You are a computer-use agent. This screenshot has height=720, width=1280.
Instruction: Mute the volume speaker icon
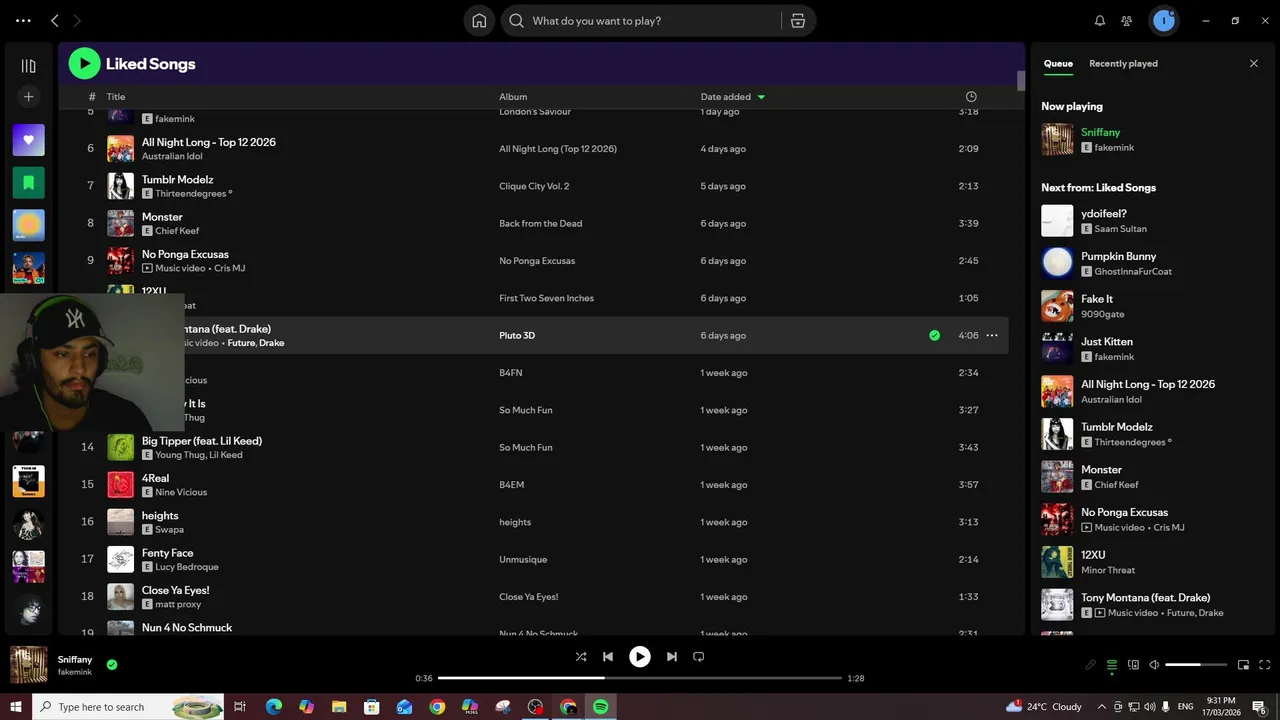pyautogui.click(x=1154, y=665)
